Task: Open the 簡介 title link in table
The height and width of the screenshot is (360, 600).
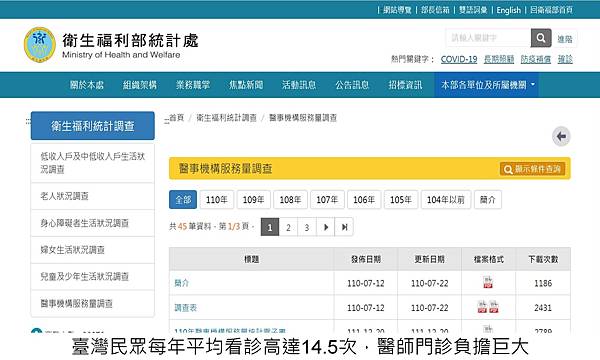Action: pos(181,283)
